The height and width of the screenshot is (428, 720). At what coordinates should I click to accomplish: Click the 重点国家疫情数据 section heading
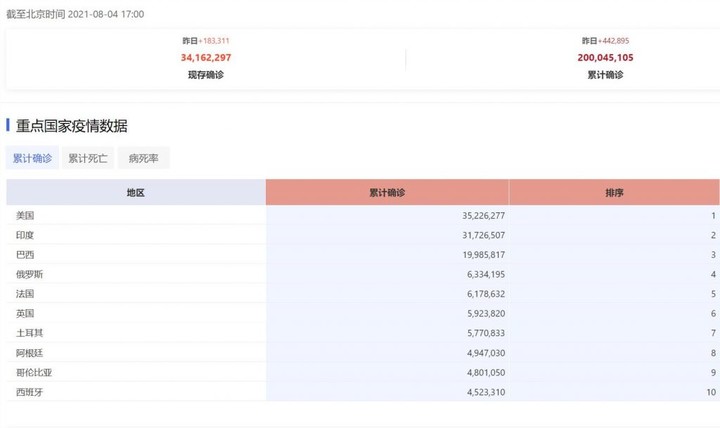pyautogui.click(x=72, y=125)
